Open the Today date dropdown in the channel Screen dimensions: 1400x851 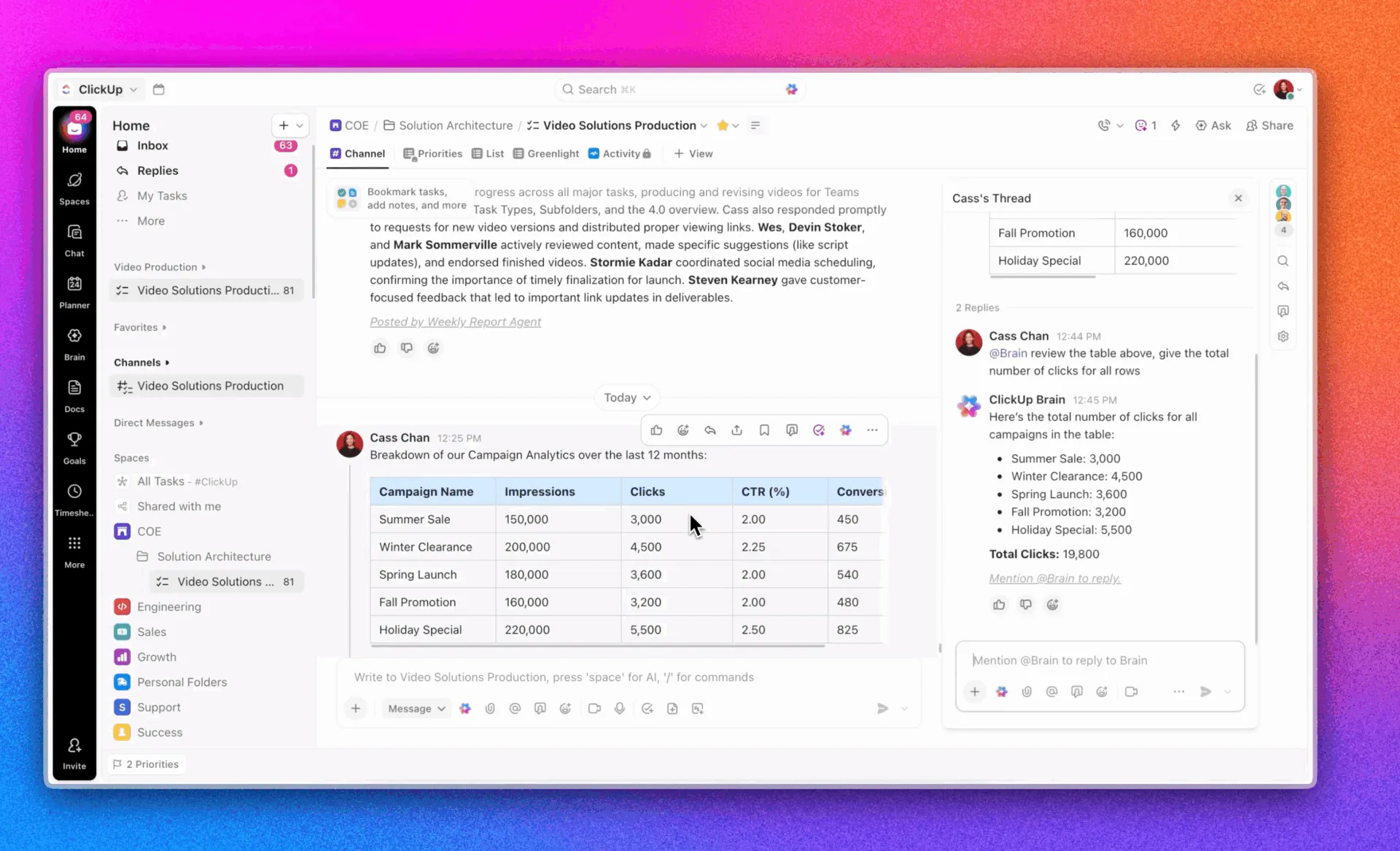point(627,397)
